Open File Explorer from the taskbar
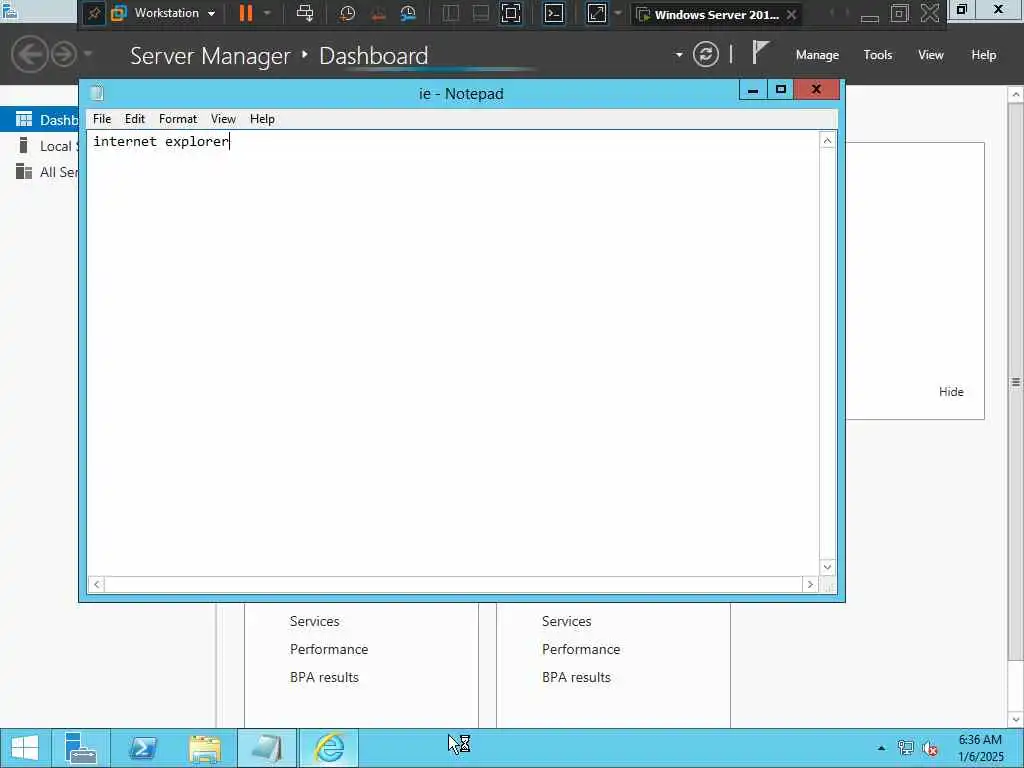 (x=204, y=748)
